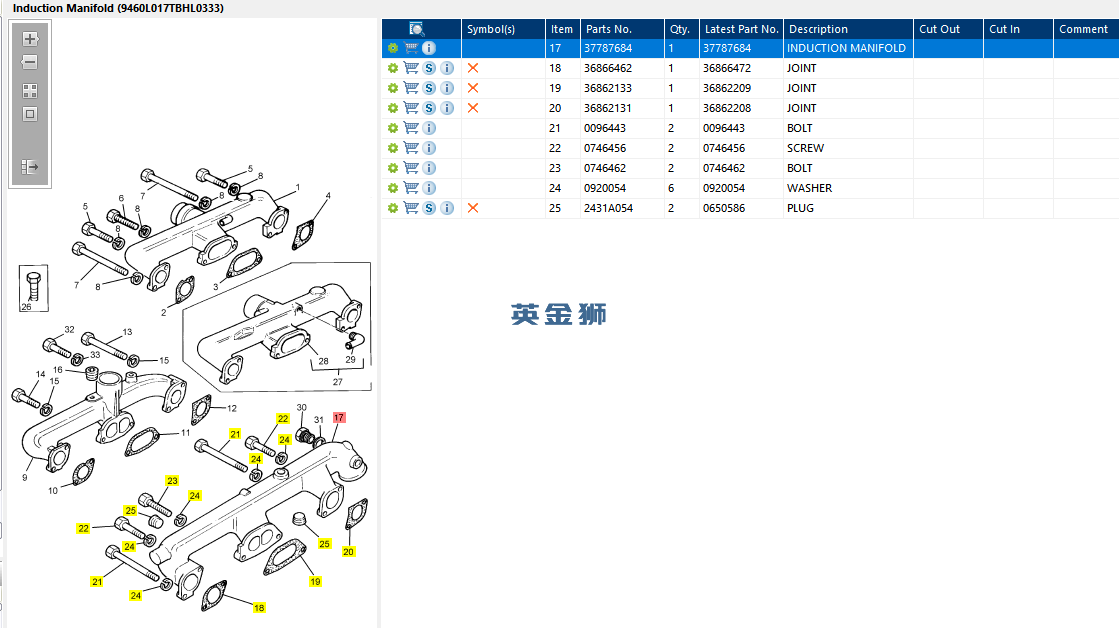Click the green gear icon for item 17
This screenshot has height=628, width=1119.
(x=393, y=48)
